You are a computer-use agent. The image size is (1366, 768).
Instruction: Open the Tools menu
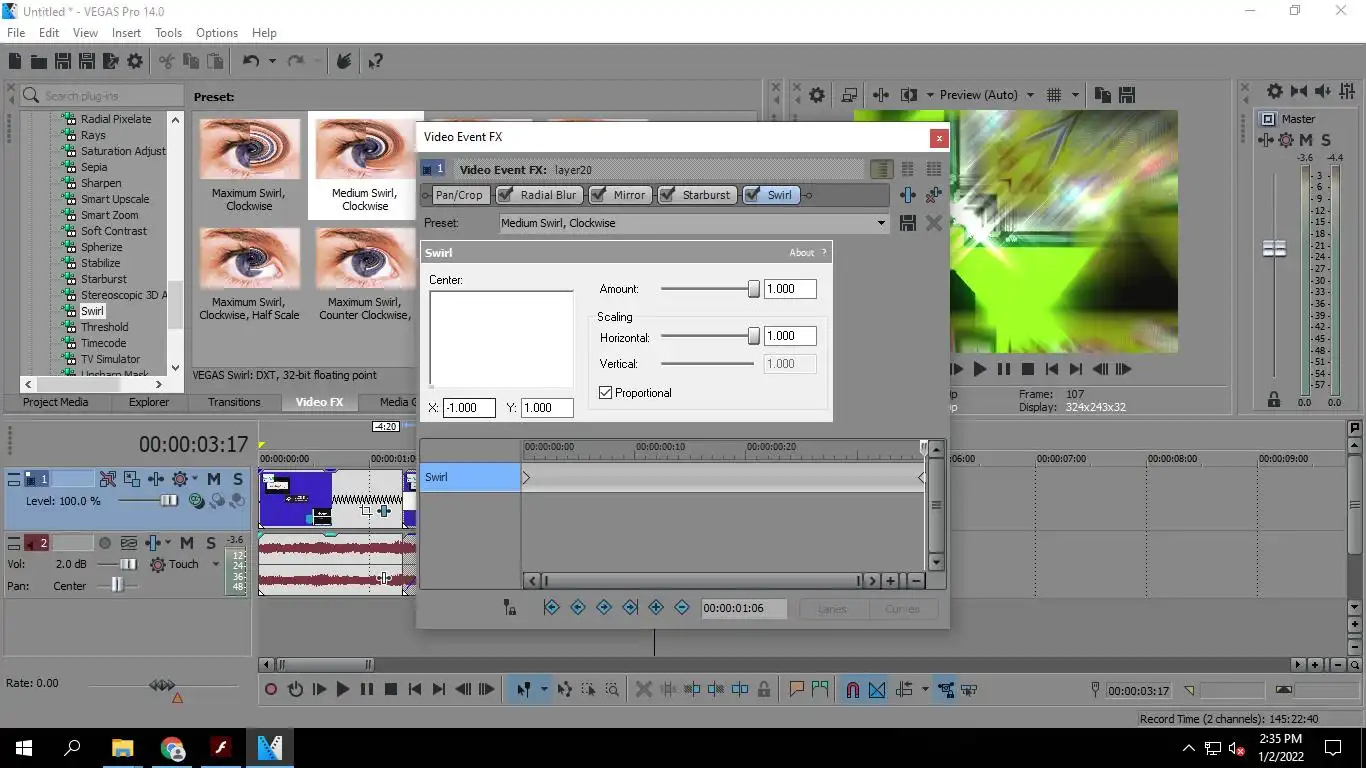(168, 33)
